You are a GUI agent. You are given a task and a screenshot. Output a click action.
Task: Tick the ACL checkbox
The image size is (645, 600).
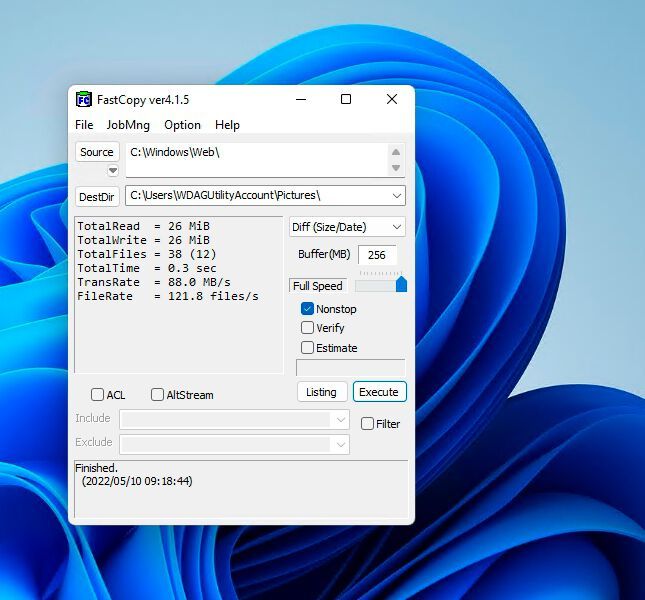[x=97, y=395]
